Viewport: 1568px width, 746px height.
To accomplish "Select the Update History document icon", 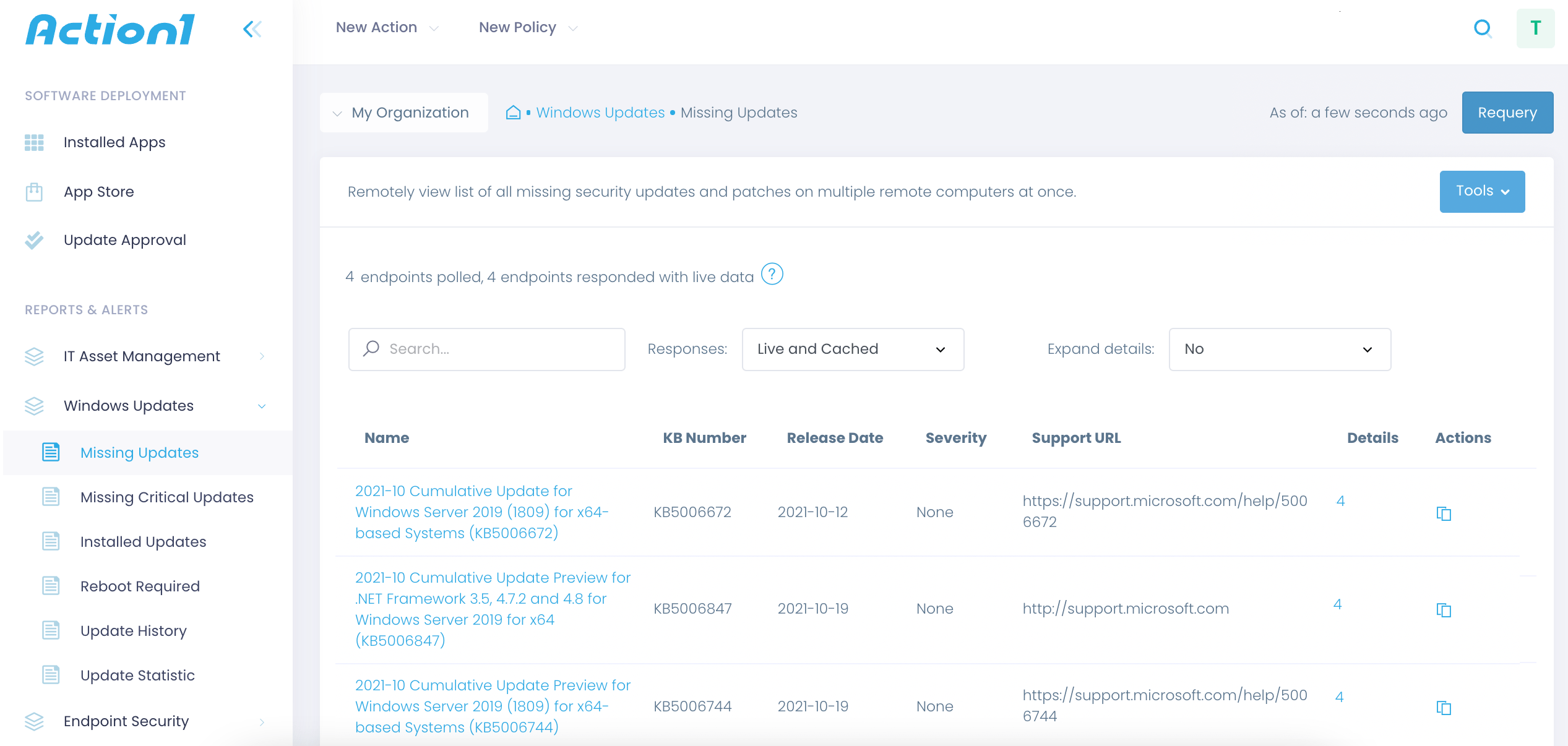I will tap(52, 630).
